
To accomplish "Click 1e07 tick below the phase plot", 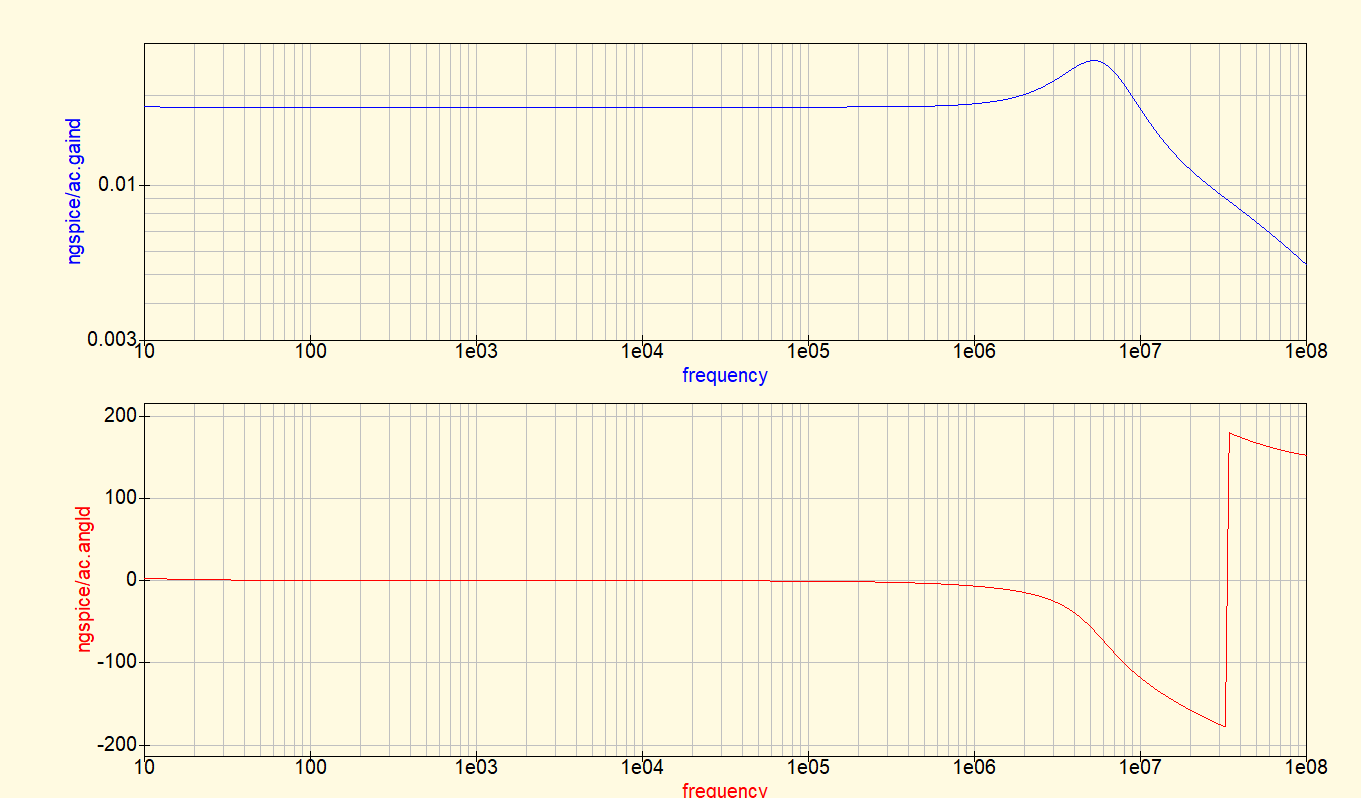I will 1140,767.
